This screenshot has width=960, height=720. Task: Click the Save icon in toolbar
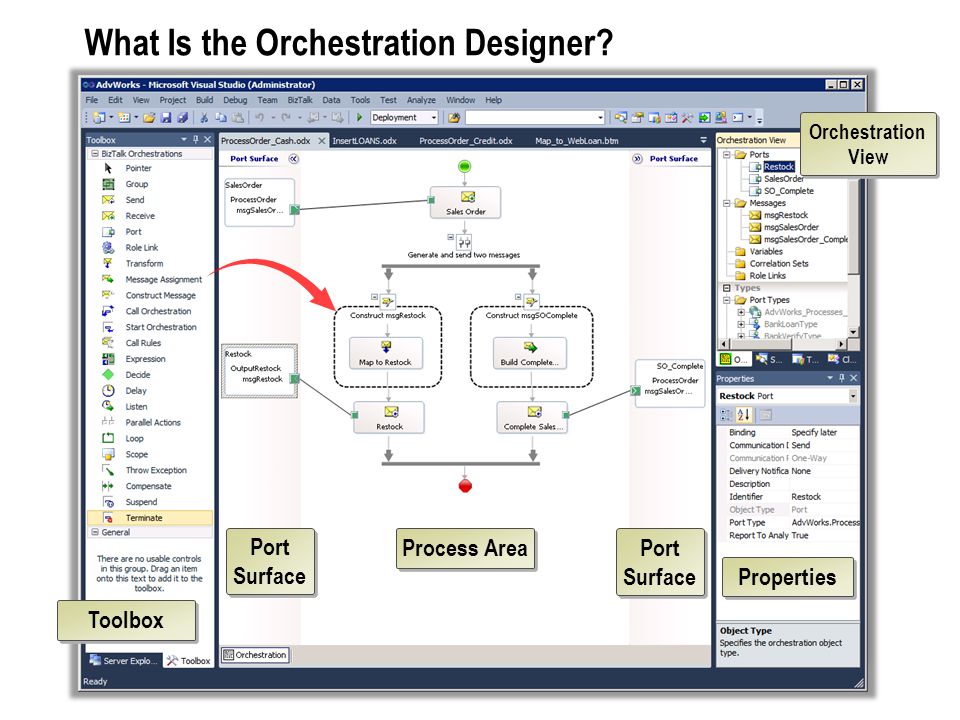point(165,118)
